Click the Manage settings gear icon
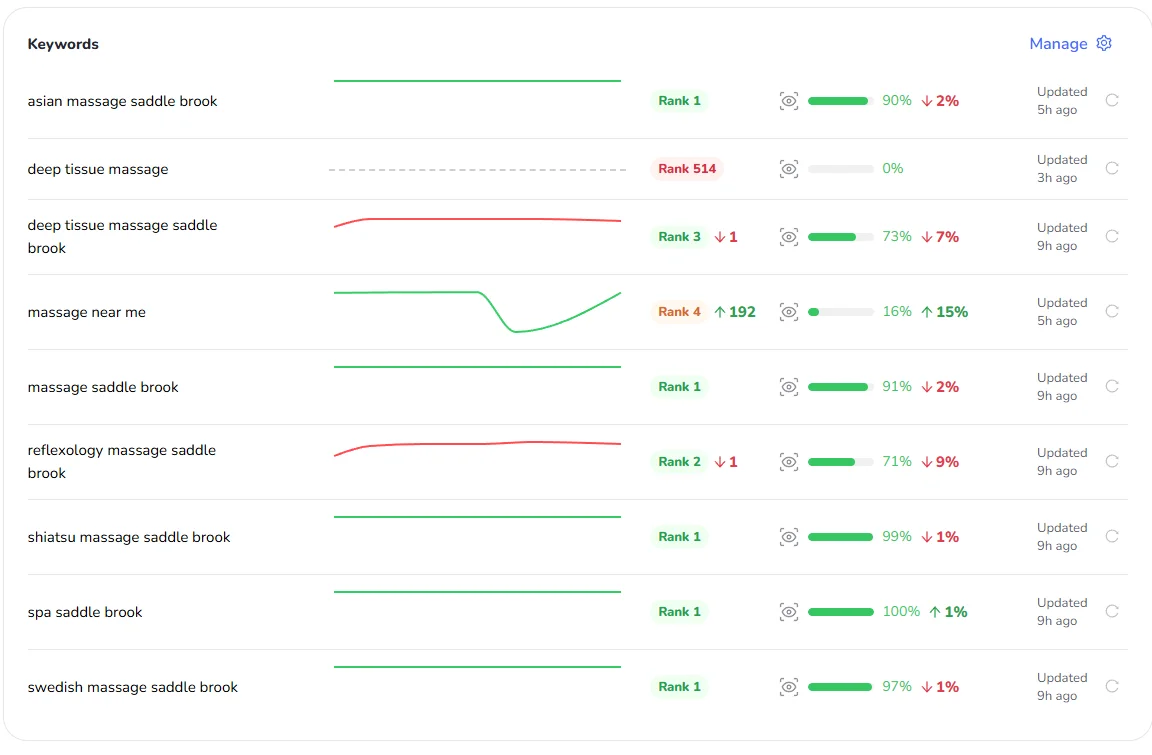Image resolution: width=1152 pixels, height=755 pixels. coord(1104,43)
